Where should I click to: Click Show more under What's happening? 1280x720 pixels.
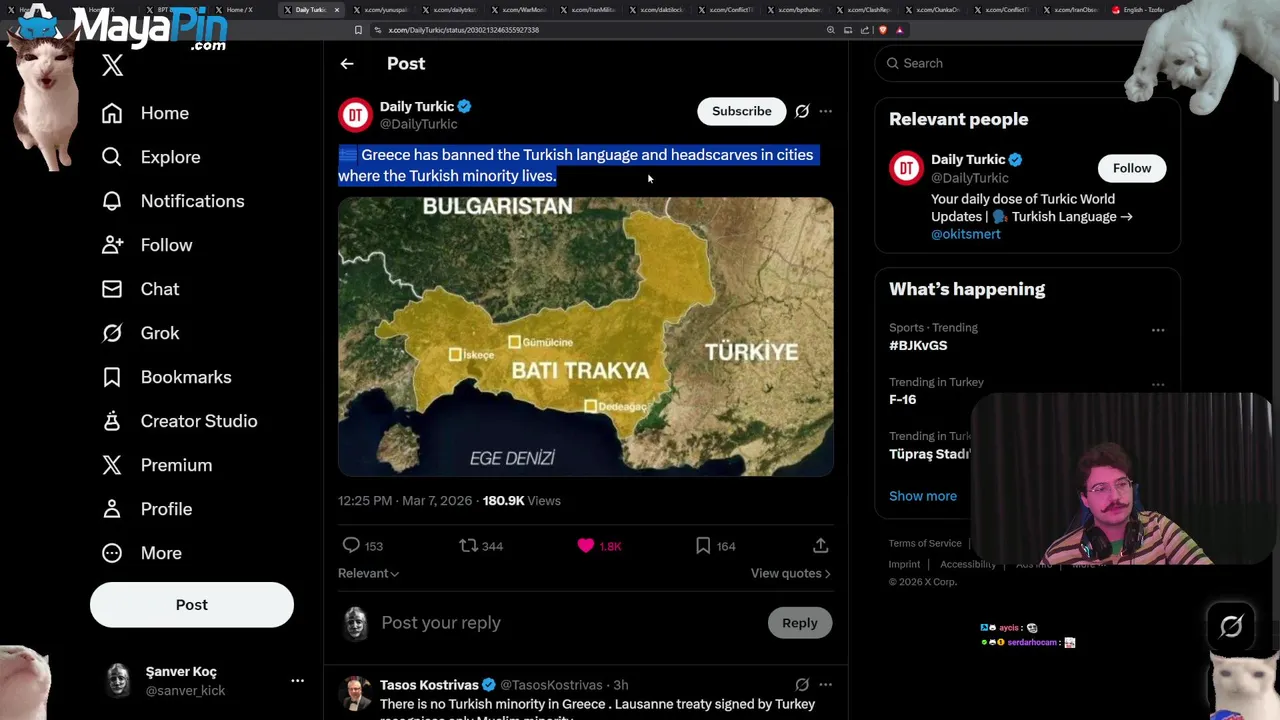pyautogui.click(x=923, y=496)
